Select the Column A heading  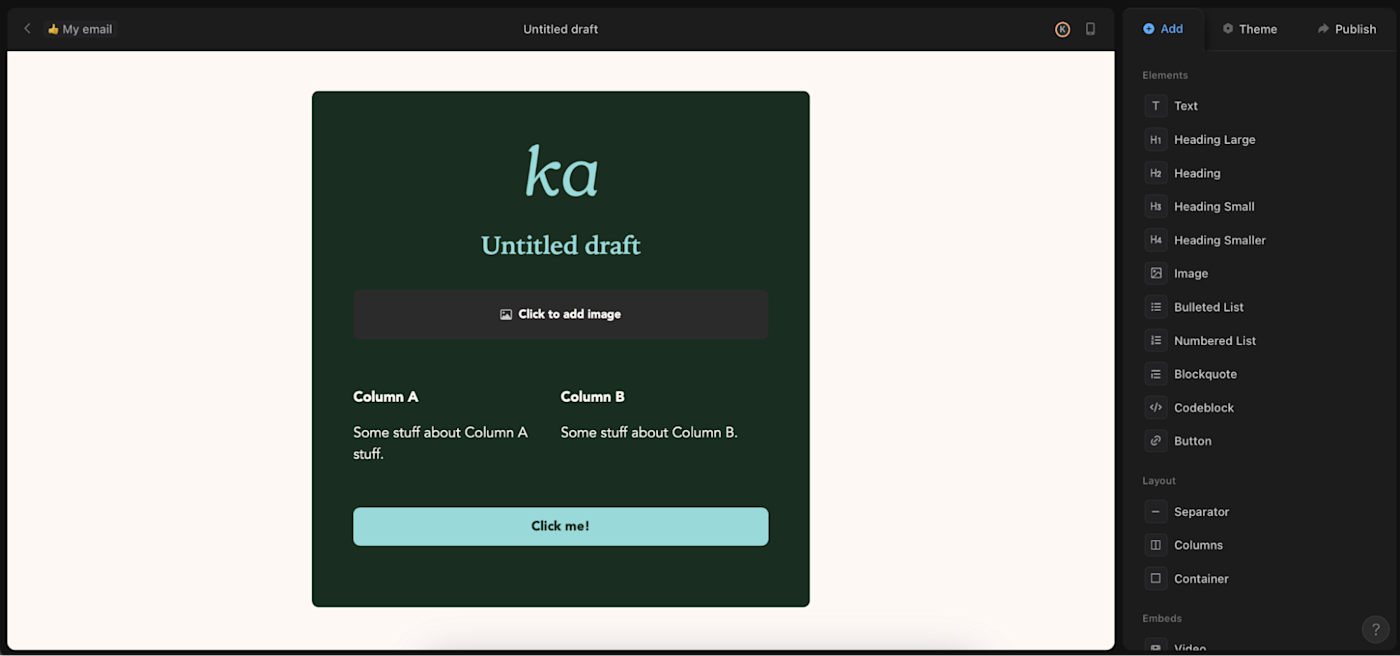tap(386, 397)
